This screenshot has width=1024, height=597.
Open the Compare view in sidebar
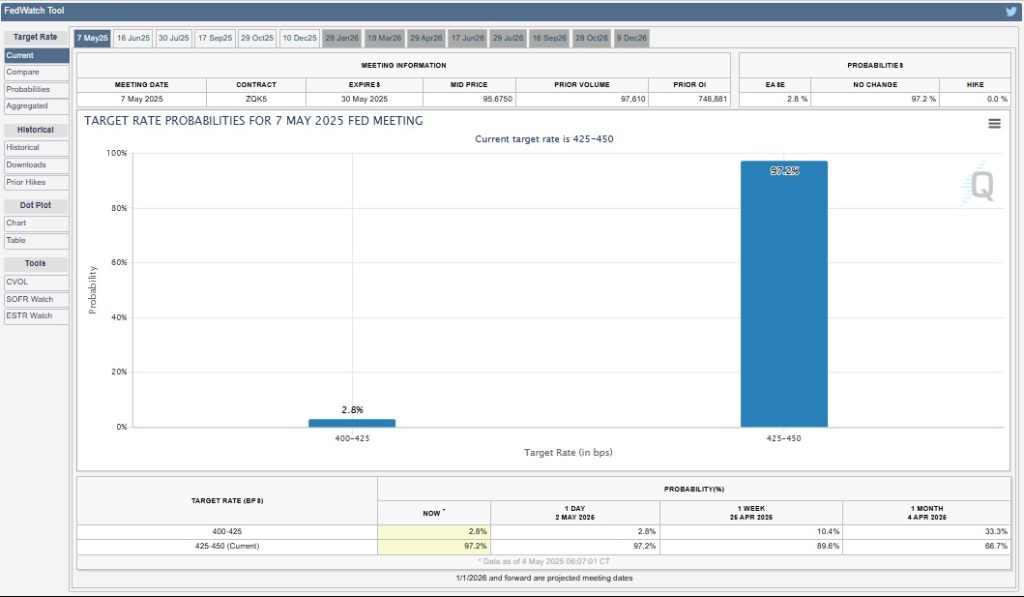pos(36,72)
